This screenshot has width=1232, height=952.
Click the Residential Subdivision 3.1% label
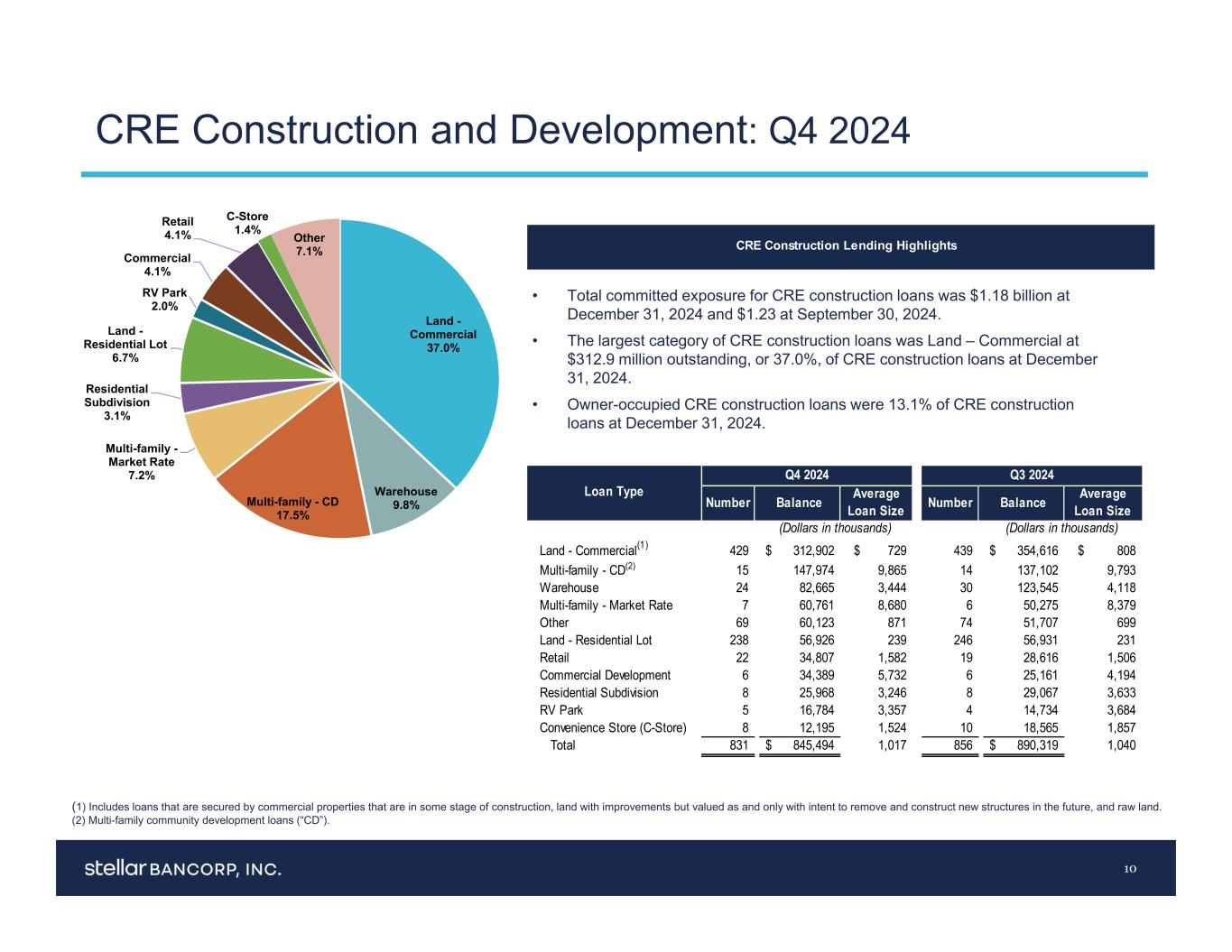tap(117, 402)
